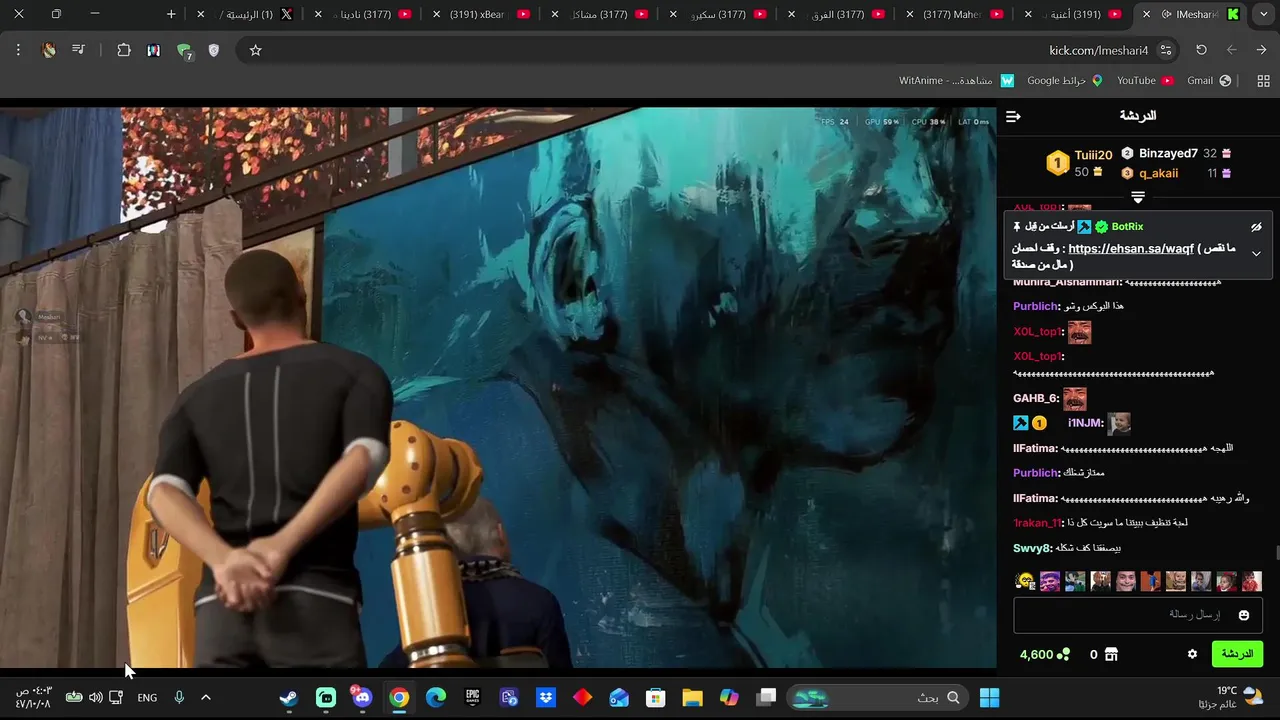Click the Tuiii20 top gifter name
Screen dimensions: 1280x720
point(1093,155)
